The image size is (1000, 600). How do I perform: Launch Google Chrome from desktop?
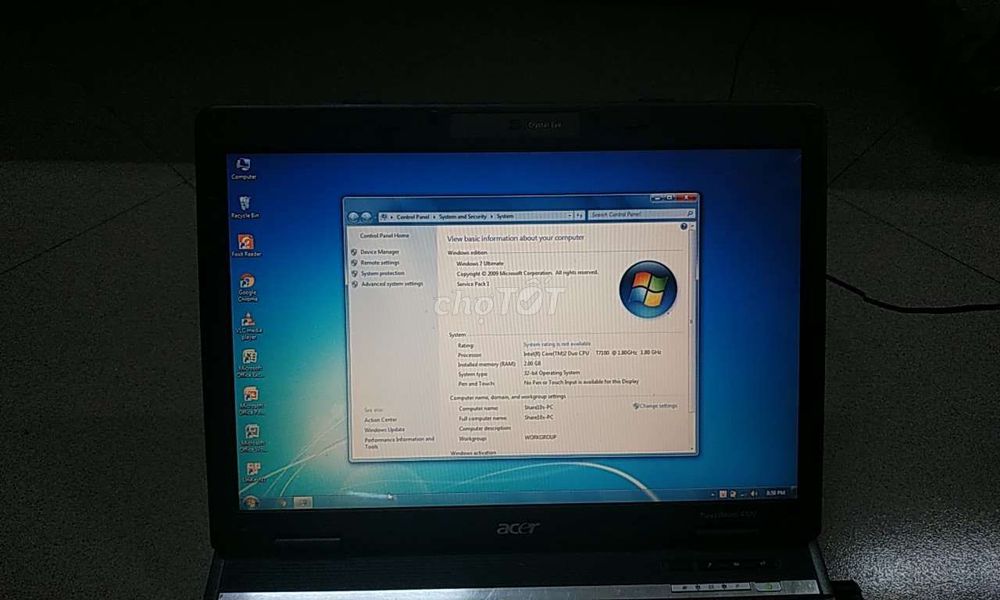pos(247,288)
